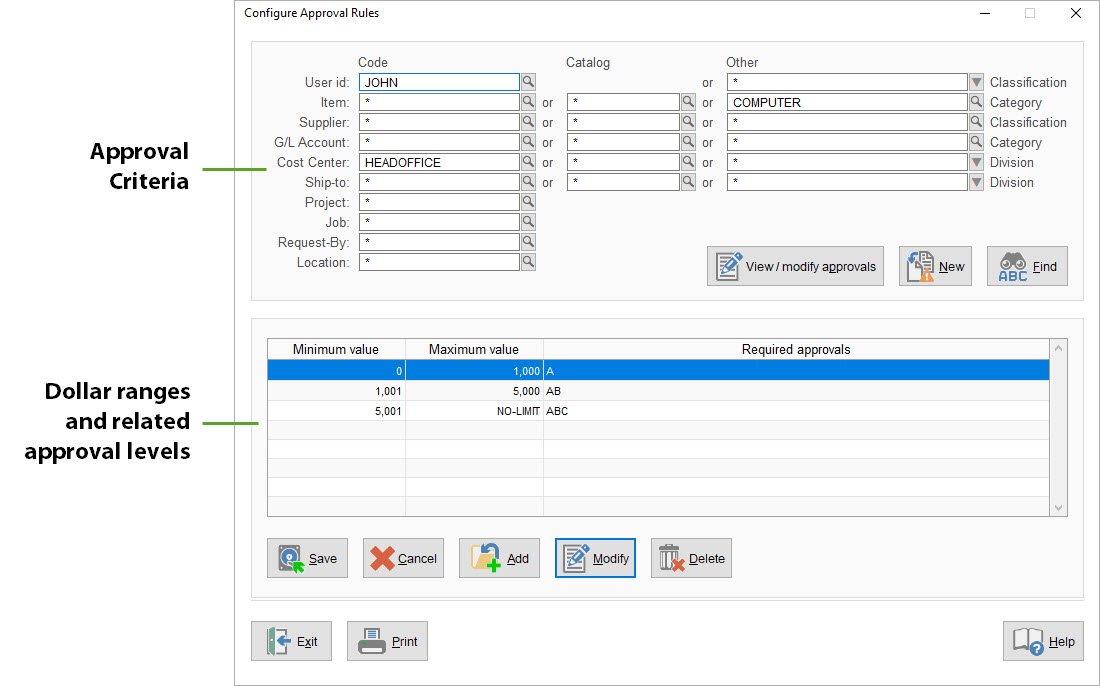1100x686 pixels.
Task: Click the User id lookup magnifier icon
Action: coord(528,82)
